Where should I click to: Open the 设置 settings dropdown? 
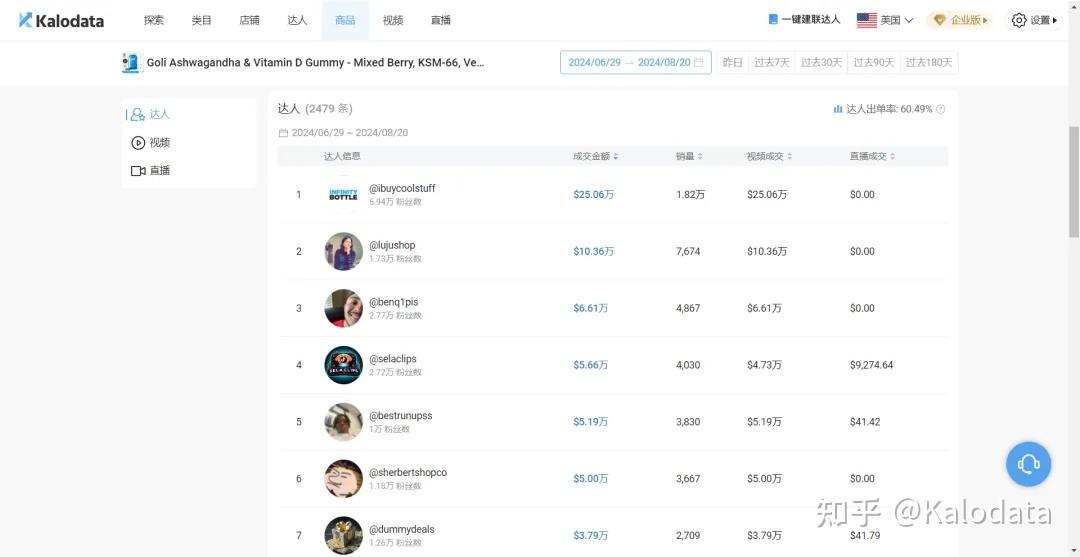(1034, 20)
